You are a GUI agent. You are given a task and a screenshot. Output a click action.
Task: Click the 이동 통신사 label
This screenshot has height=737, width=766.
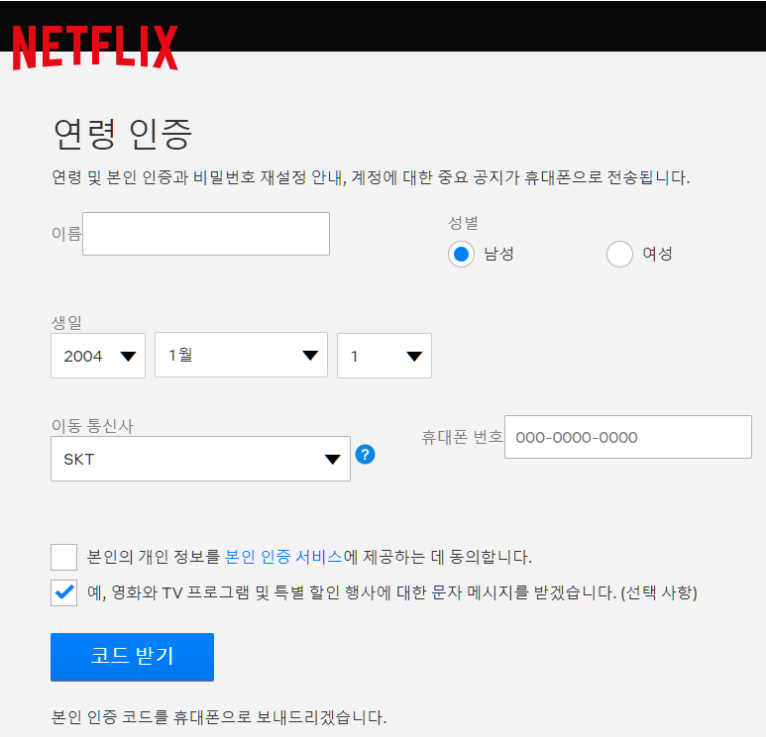coord(92,426)
